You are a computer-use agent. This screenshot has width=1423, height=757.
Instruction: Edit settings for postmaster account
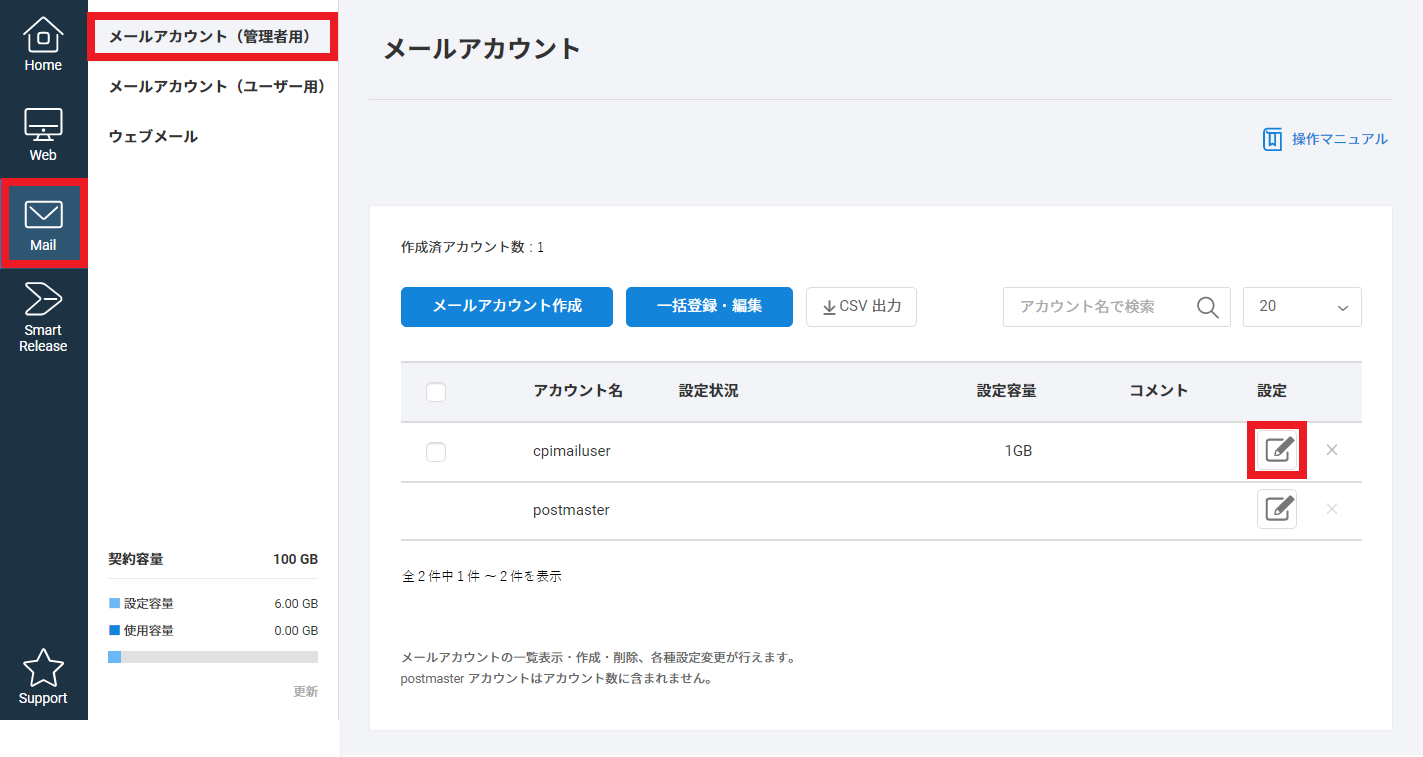coord(1277,509)
